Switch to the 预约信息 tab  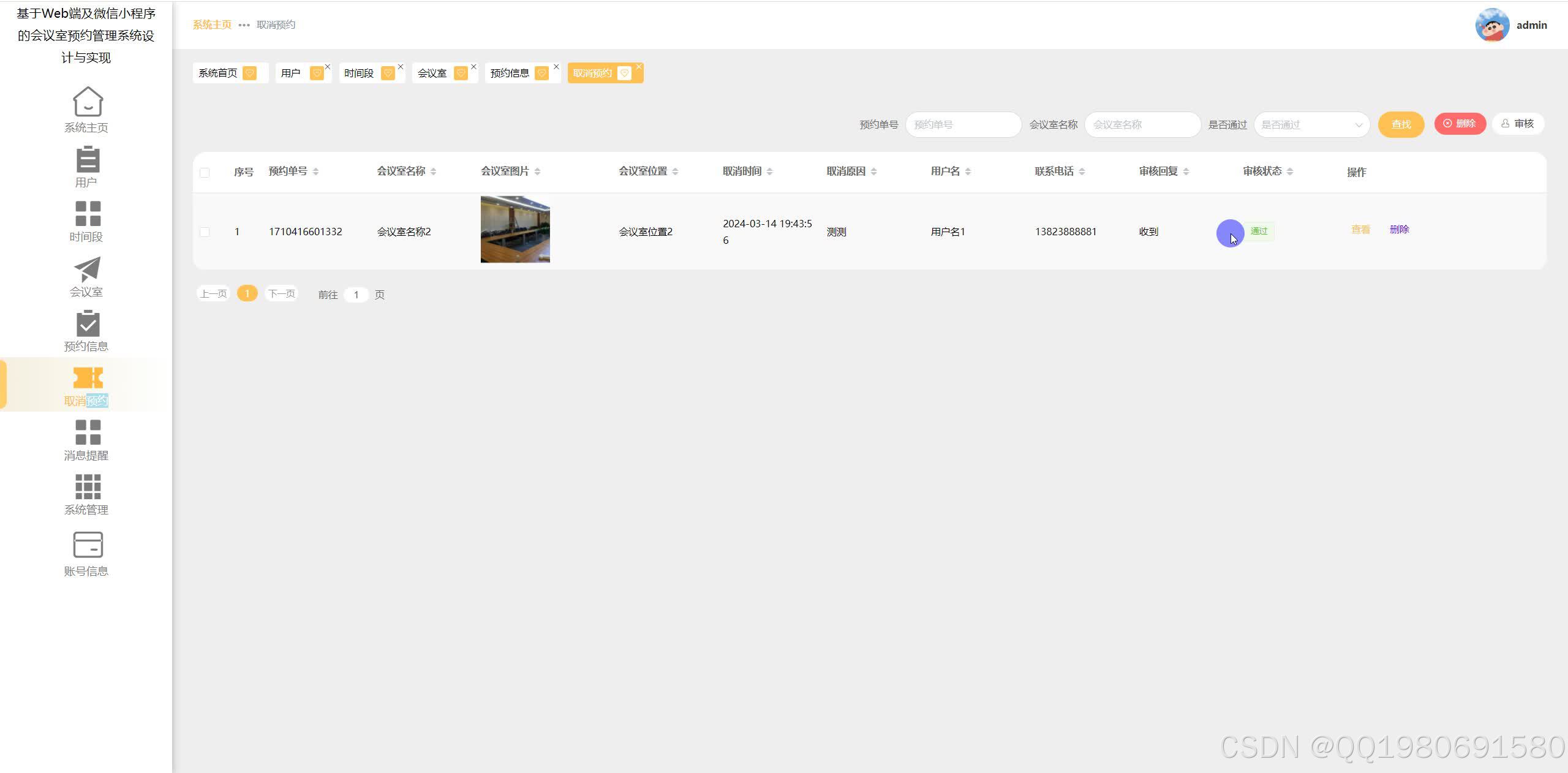(510, 74)
